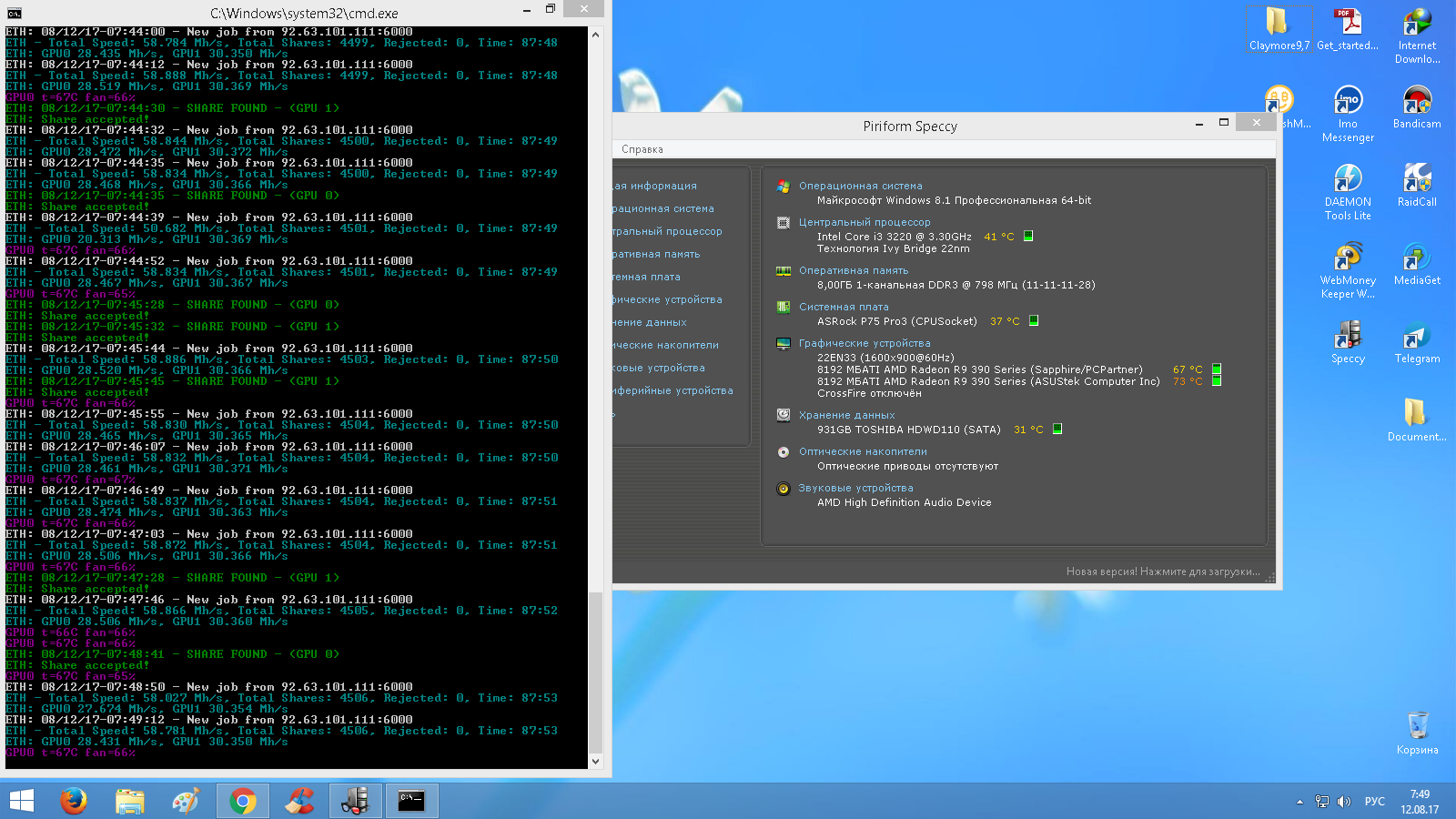
Task: Open the Центральный процессор section in Speccy
Action: pos(864,222)
